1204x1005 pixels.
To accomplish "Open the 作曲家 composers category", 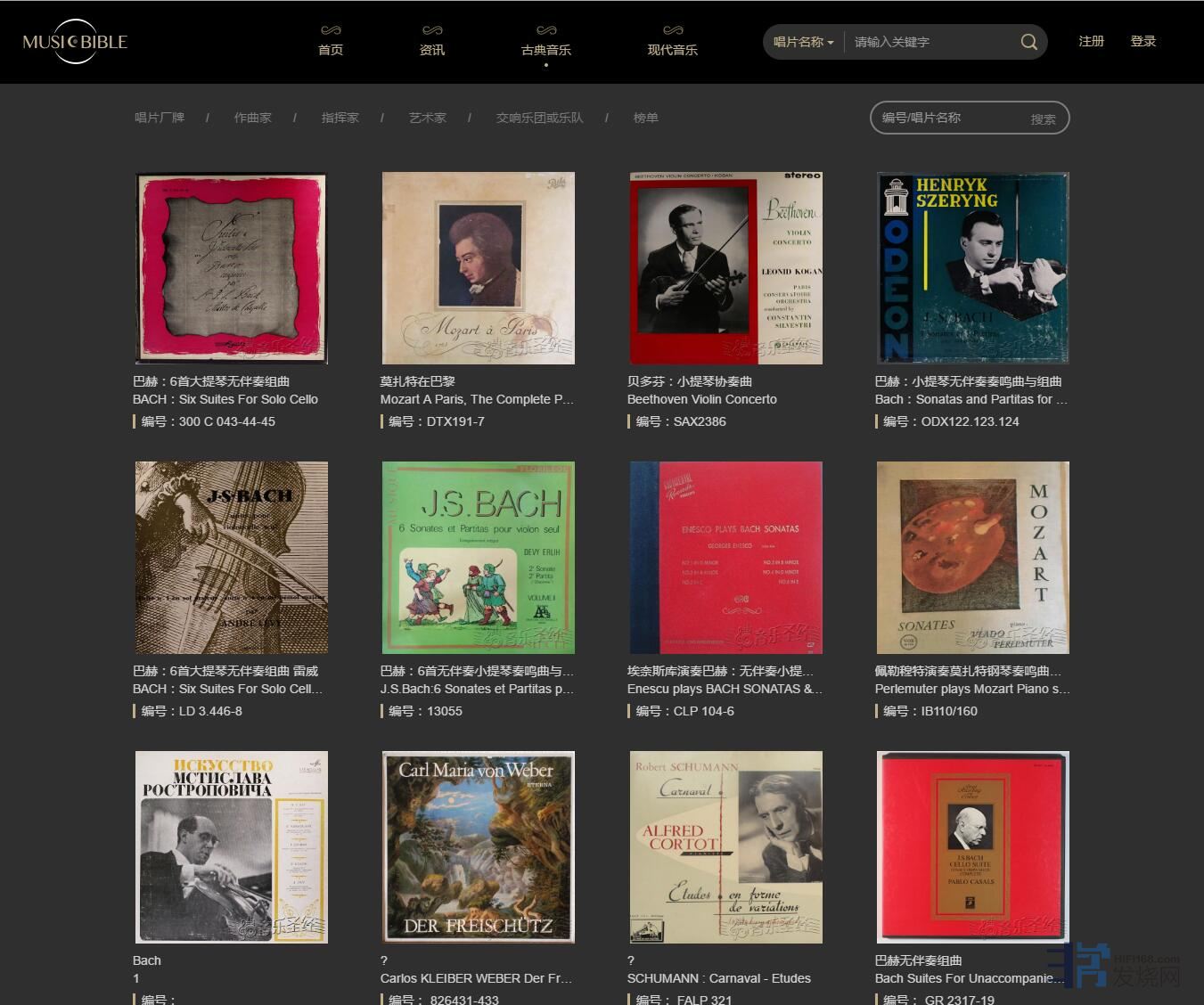I will pos(252,118).
